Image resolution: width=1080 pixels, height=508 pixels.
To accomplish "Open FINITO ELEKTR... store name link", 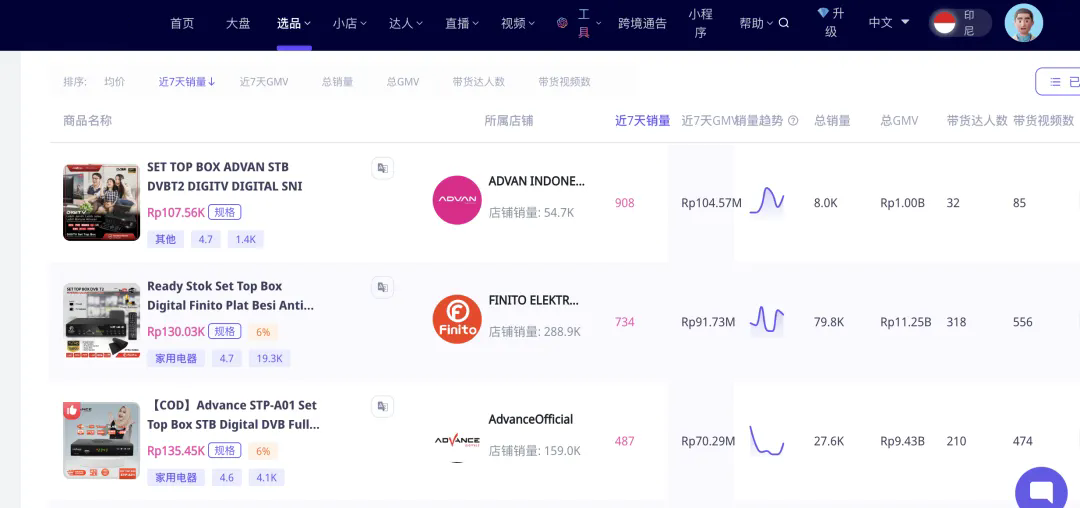I will point(534,300).
